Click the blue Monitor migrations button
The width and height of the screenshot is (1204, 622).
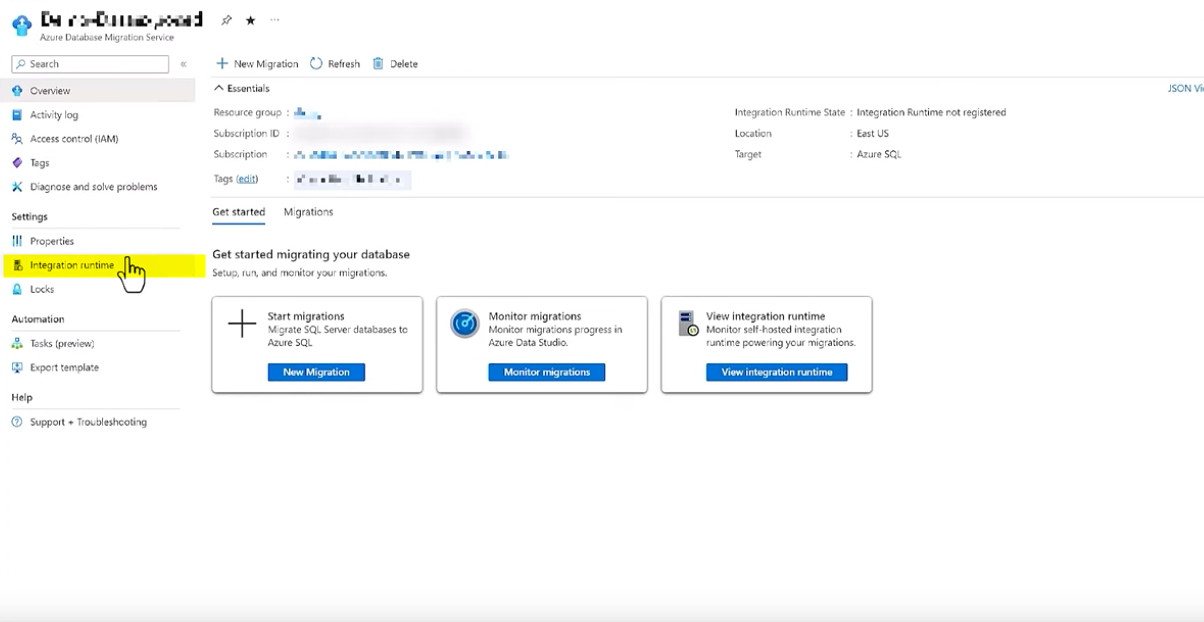point(546,372)
